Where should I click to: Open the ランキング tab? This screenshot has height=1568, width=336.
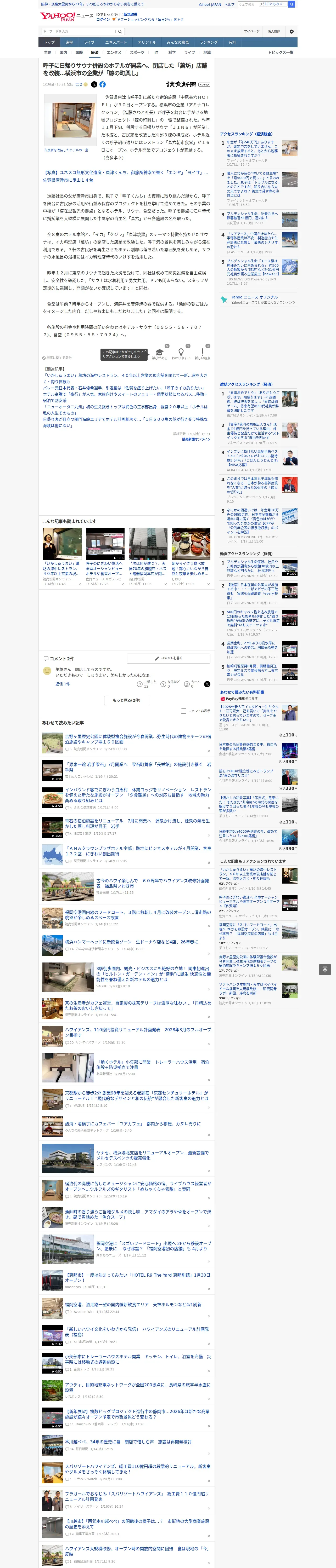[209, 43]
